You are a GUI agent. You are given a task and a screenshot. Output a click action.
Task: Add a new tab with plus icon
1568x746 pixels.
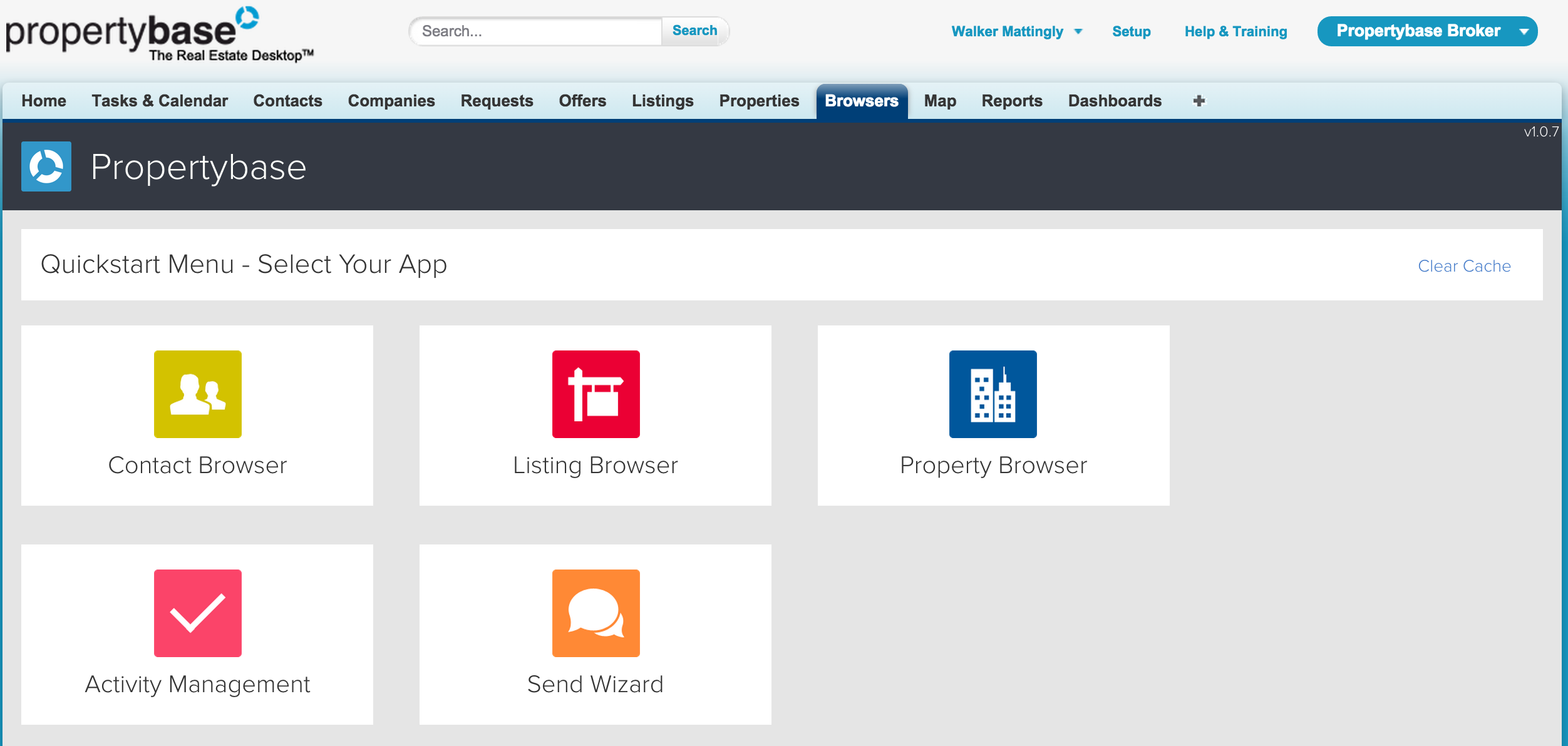coord(1199,101)
